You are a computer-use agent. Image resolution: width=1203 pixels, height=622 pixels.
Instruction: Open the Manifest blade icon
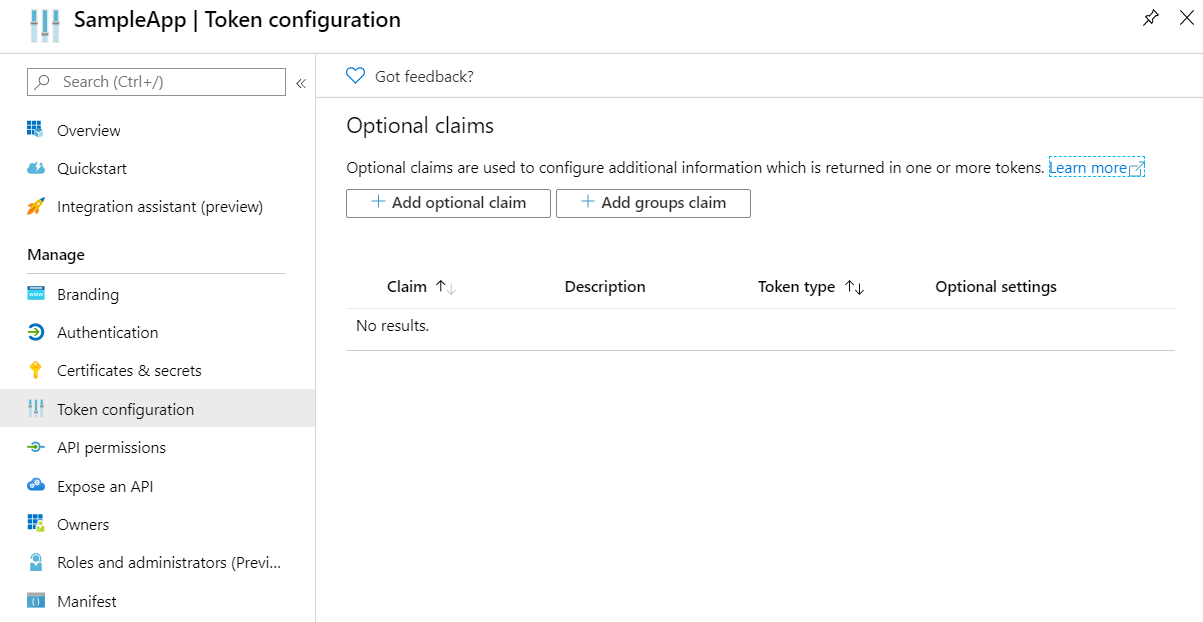point(38,601)
